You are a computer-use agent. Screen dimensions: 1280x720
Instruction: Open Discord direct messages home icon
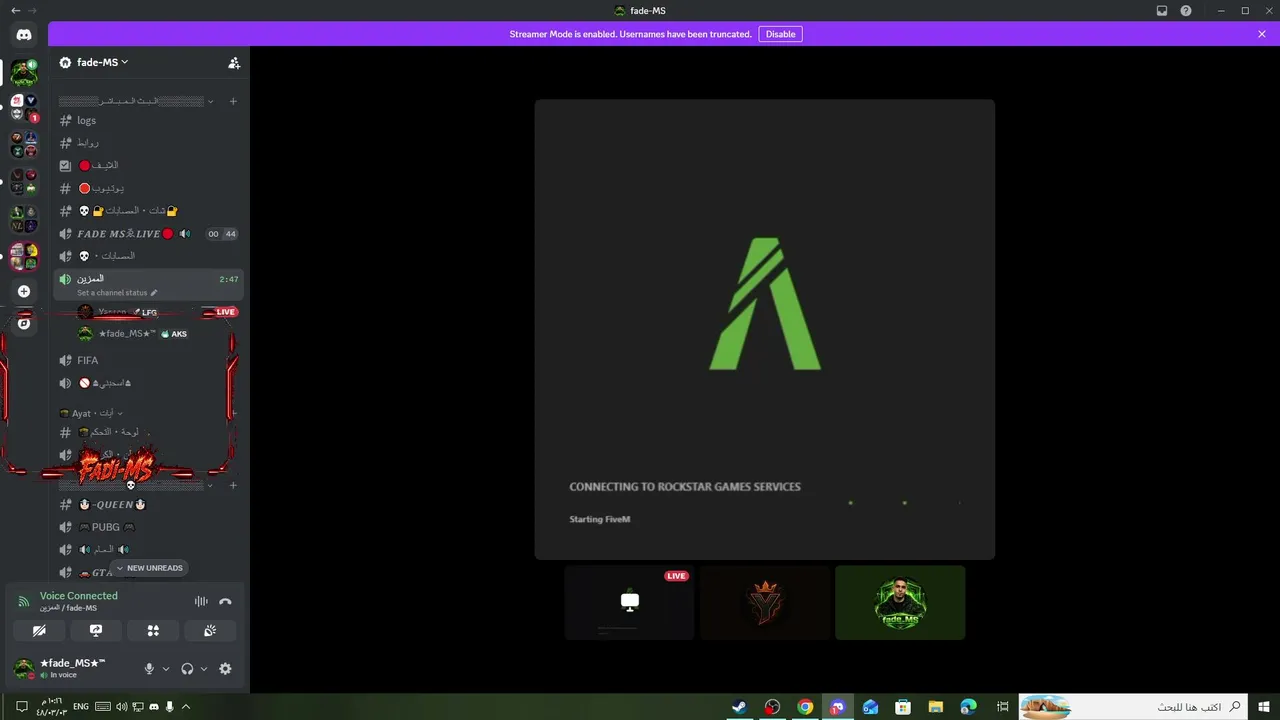tap(24, 35)
